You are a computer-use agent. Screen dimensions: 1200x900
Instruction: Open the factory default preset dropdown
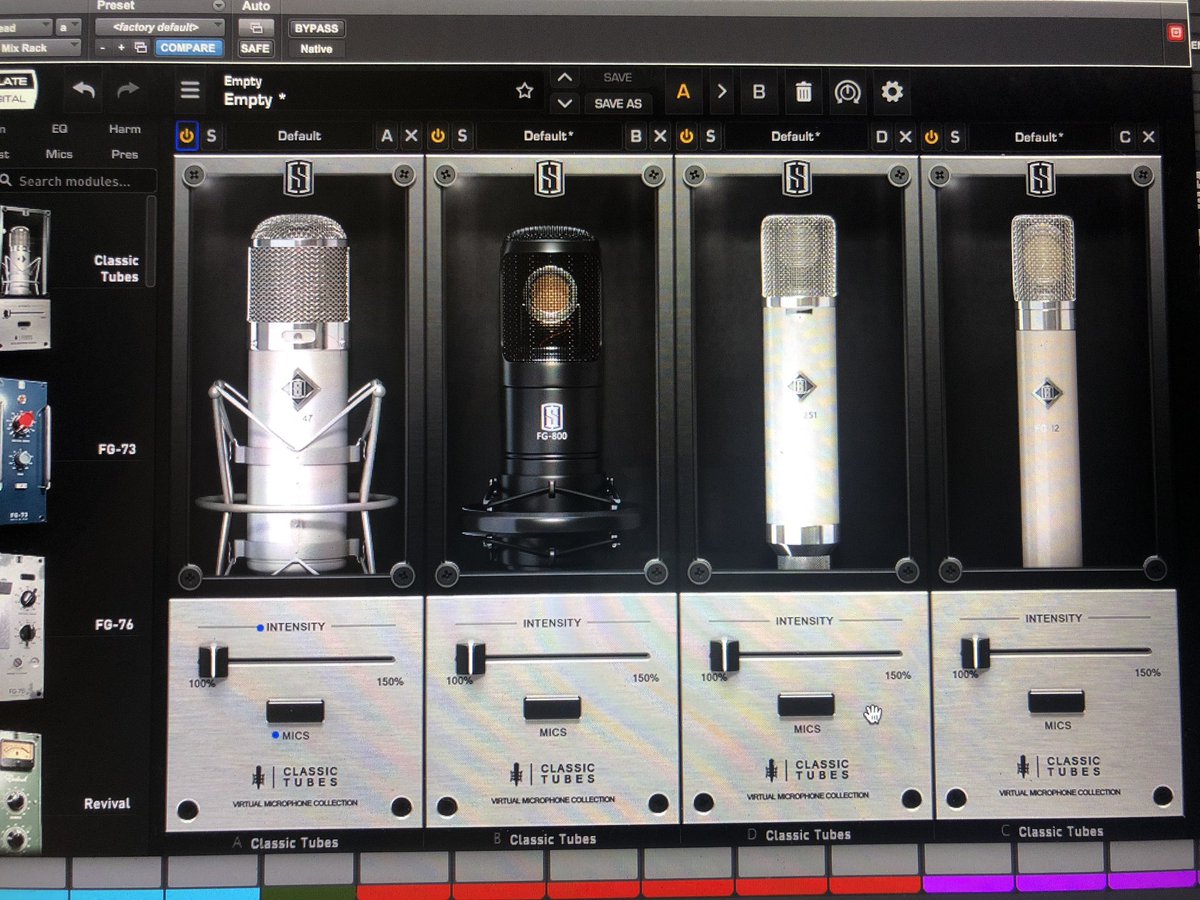tap(160, 27)
